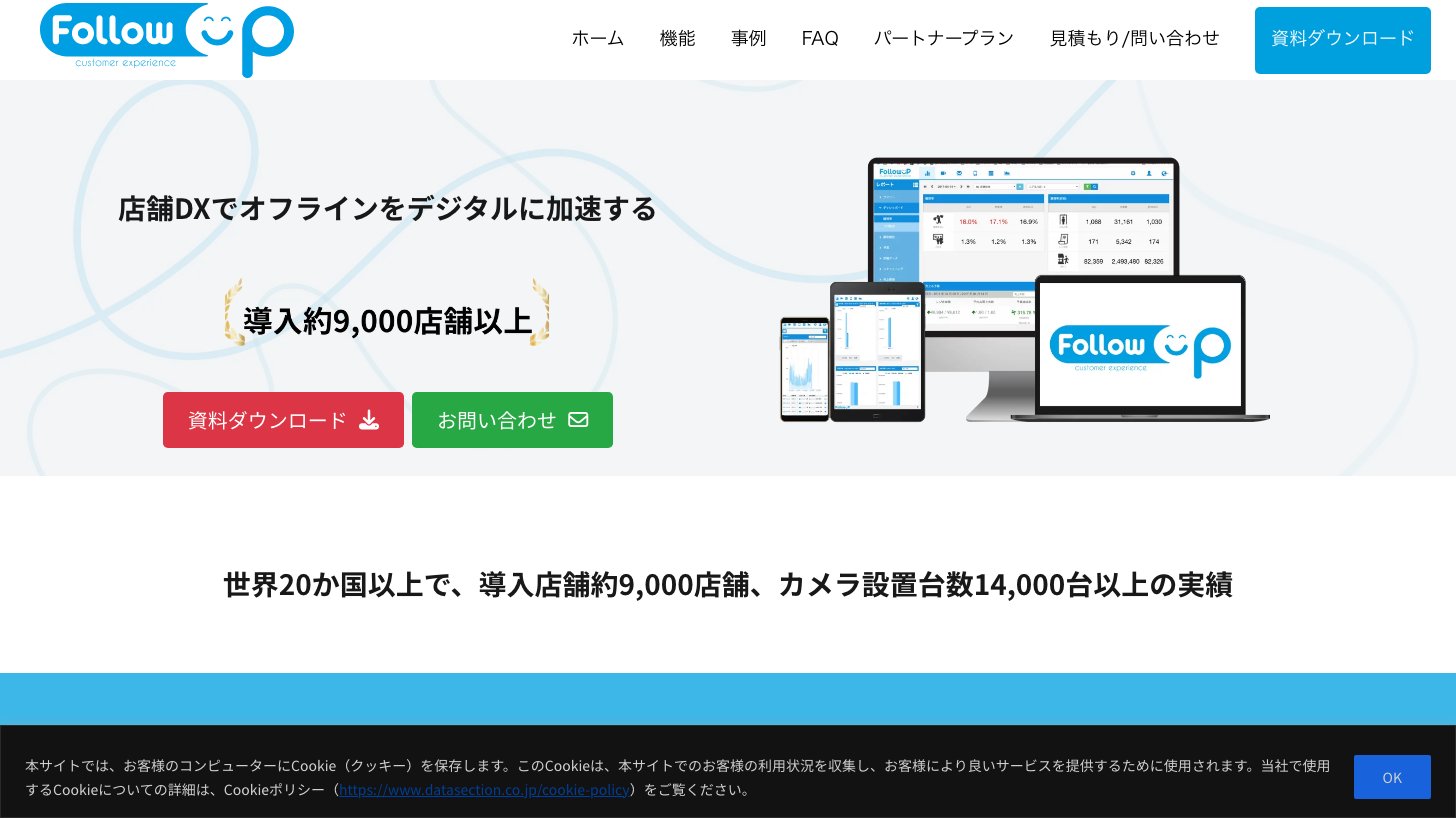The image size is (1456, 818).
Task: Click the heading 店舗DXでオフラインをデジタルに加速する
Action: click(388, 209)
